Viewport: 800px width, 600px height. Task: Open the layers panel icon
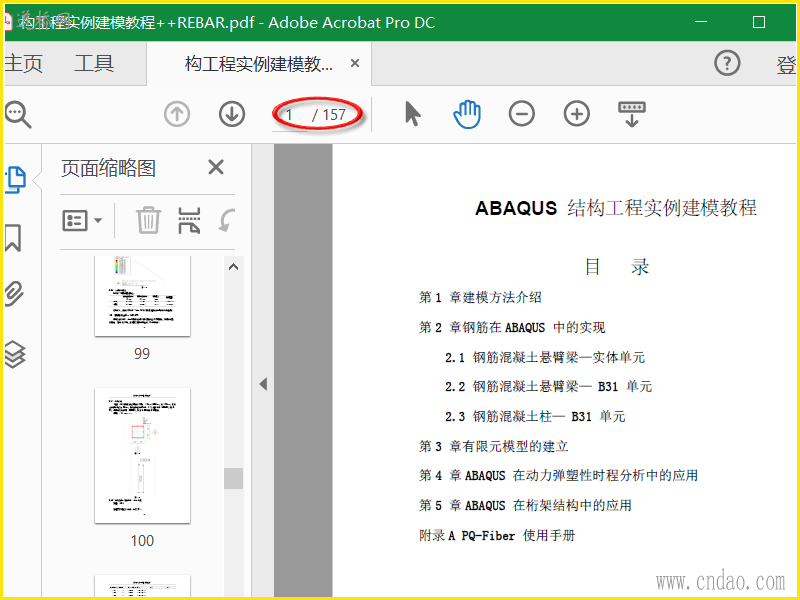(x=14, y=355)
